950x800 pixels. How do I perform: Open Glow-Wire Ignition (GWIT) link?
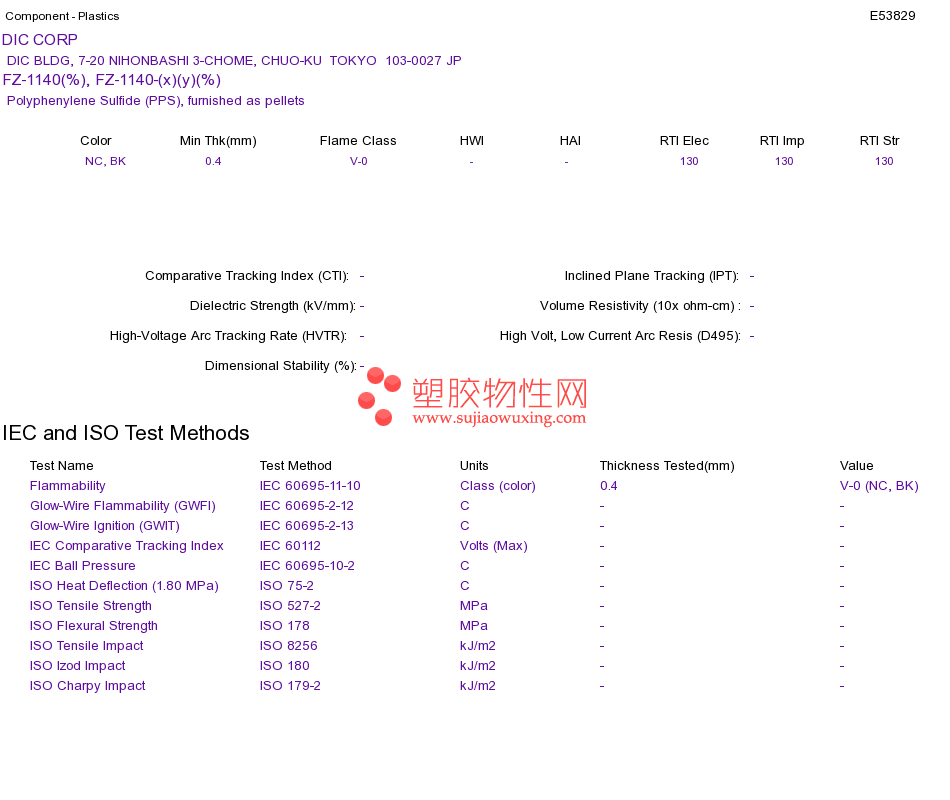tap(105, 526)
